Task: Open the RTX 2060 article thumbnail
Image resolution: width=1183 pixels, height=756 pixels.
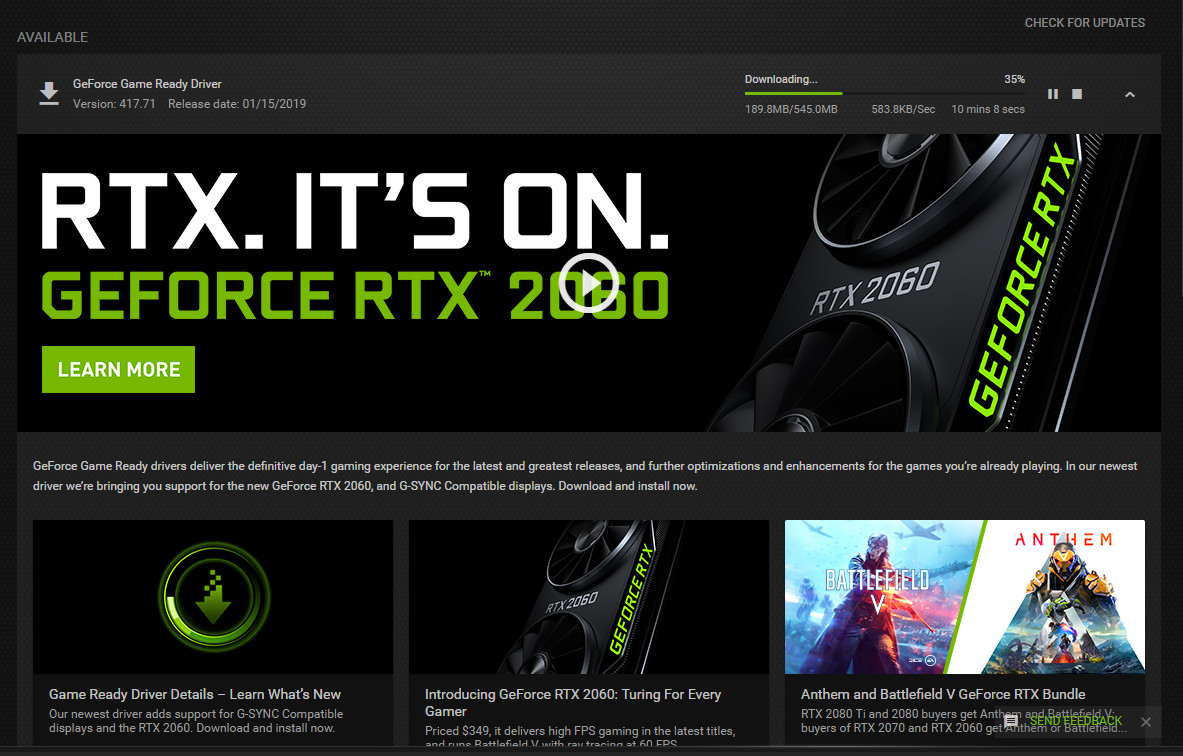Action: tap(588, 597)
